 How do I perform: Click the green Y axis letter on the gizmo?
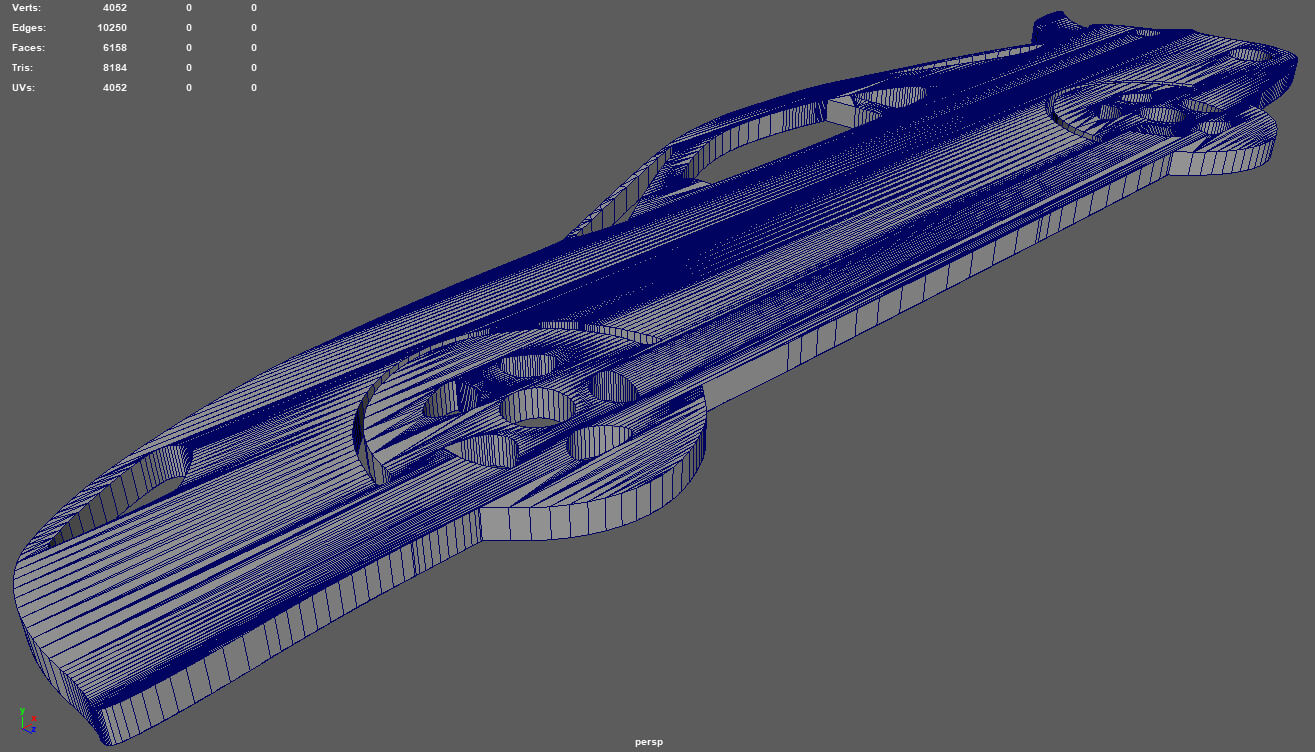tap(22, 710)
